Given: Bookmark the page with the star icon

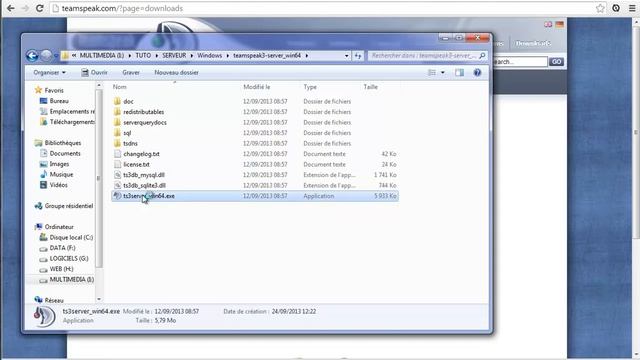Looking at the screenshot, I should tap(600, 8).
